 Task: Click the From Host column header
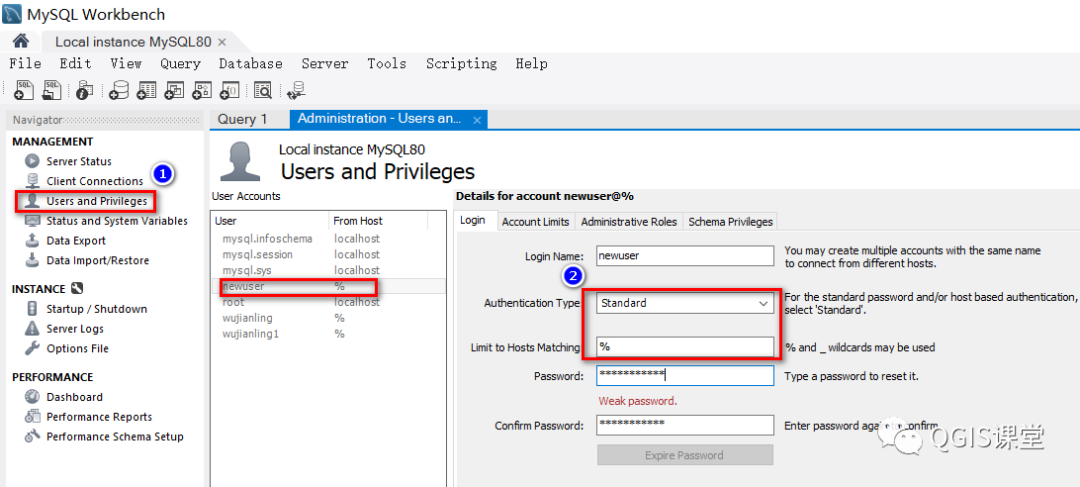point(378,221)
